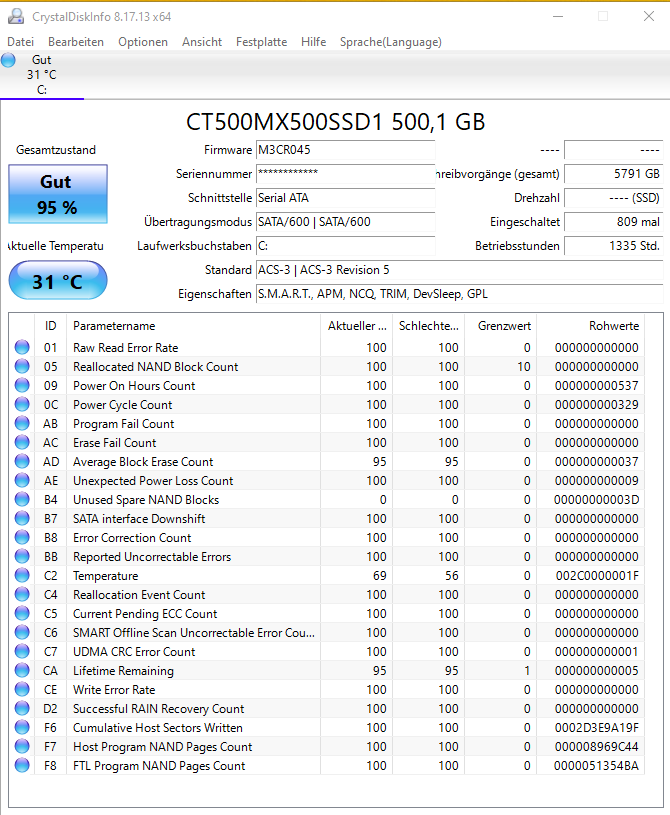Click status orb for Unexpected Power Loss Count
The height and width of the screenshot is (815, 670).
click(x=22, y=480)
